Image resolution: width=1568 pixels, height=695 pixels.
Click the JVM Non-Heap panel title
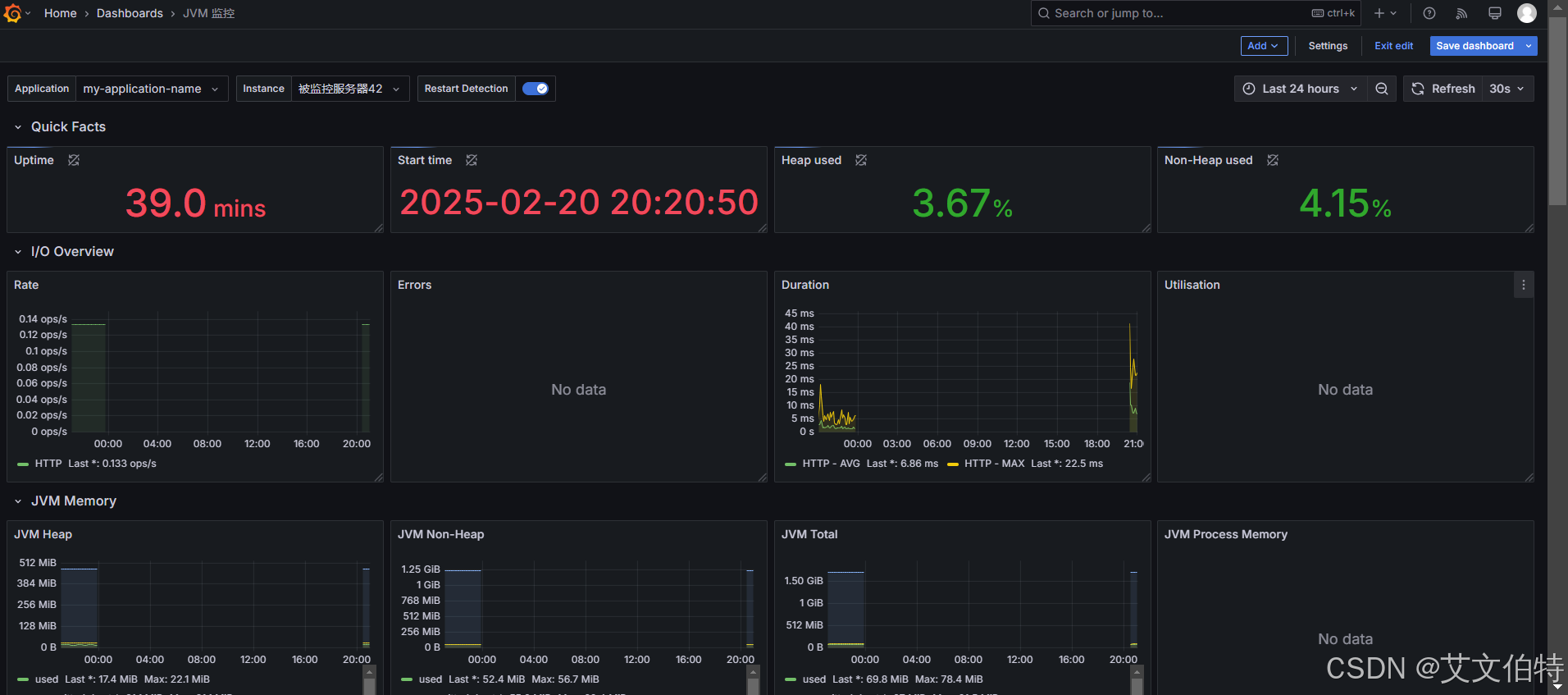coord(441,534)
